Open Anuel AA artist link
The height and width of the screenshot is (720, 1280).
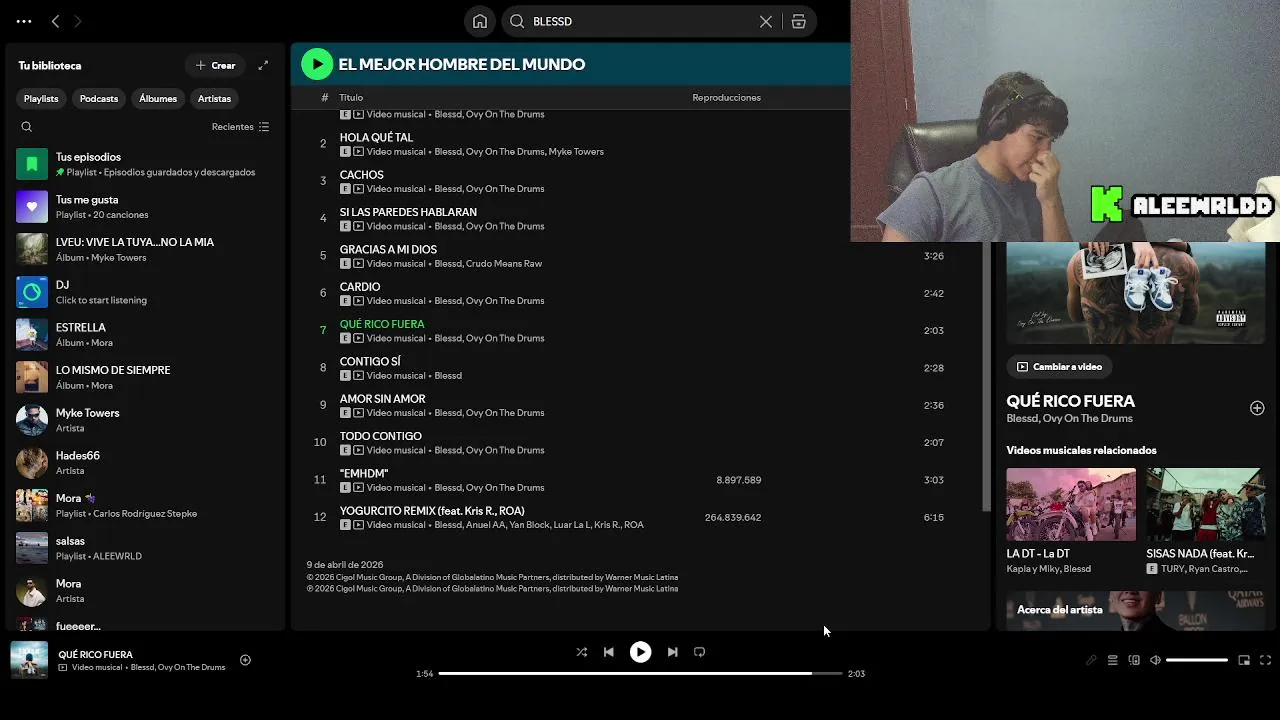pos(487,525)
